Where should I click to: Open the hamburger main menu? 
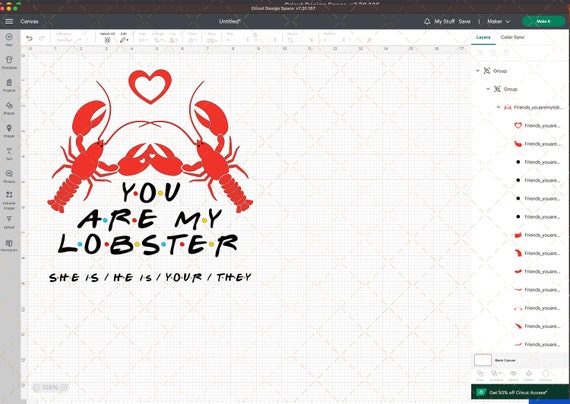click(9, 21)
